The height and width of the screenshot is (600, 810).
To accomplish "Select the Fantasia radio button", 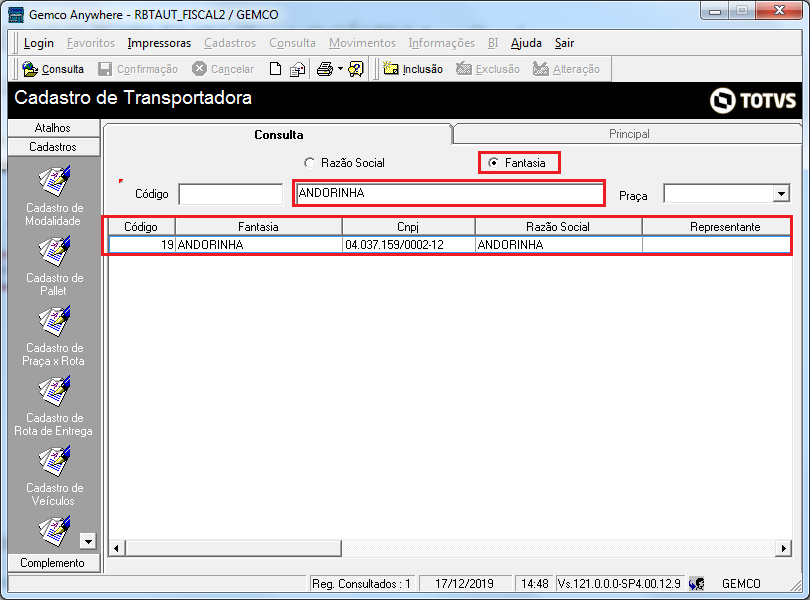I will pos(493,163).
